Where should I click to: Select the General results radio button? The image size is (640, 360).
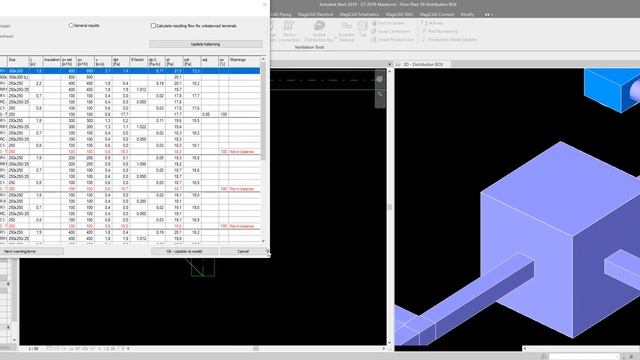(71, 25)
